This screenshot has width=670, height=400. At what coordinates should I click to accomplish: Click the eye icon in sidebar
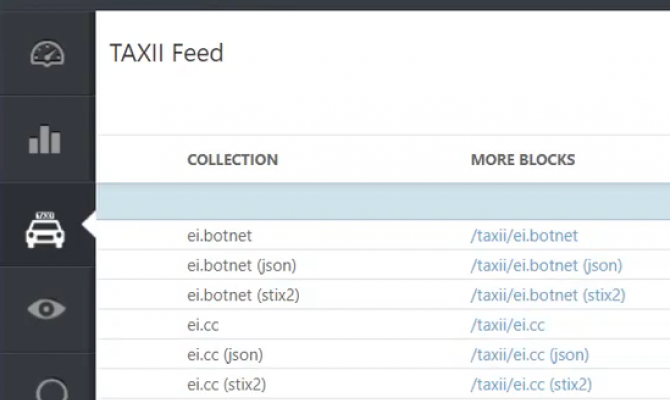pos(46,309)
